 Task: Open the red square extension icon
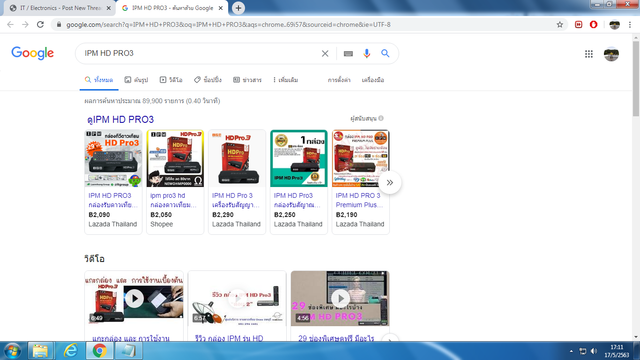578,24
